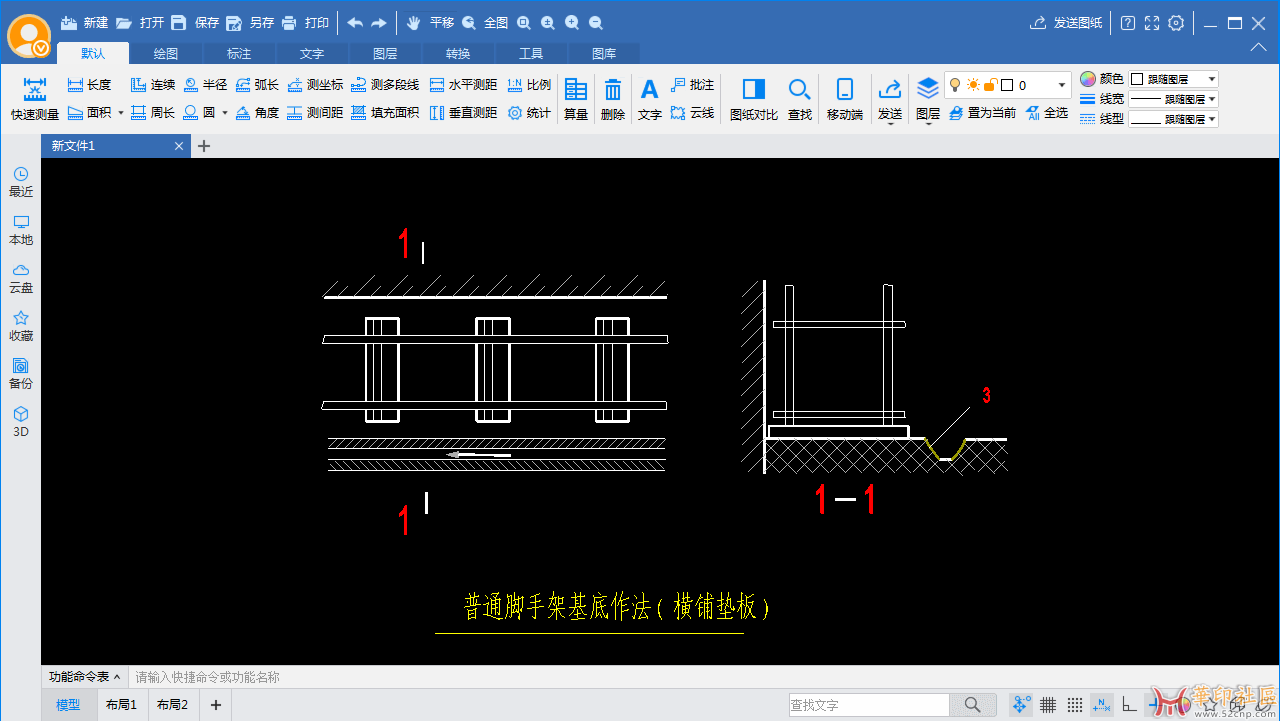Image resolution: width=1280 pixels, height=721 pixels.
Task: Open the Color (颜色) dropdown
Action: point(1174,79)
